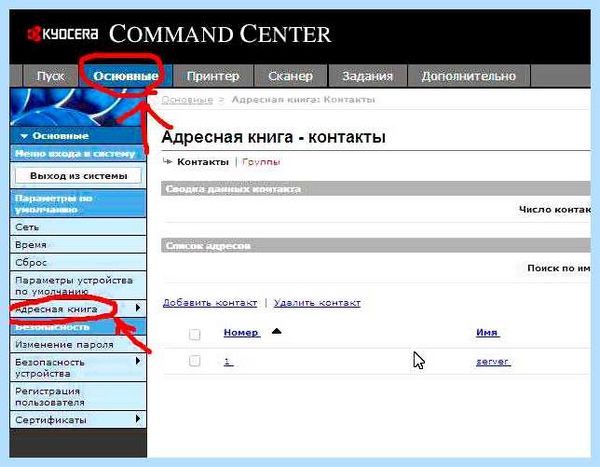
Task: Switch to the Группы sub-tab
Action: click(261, 162)
